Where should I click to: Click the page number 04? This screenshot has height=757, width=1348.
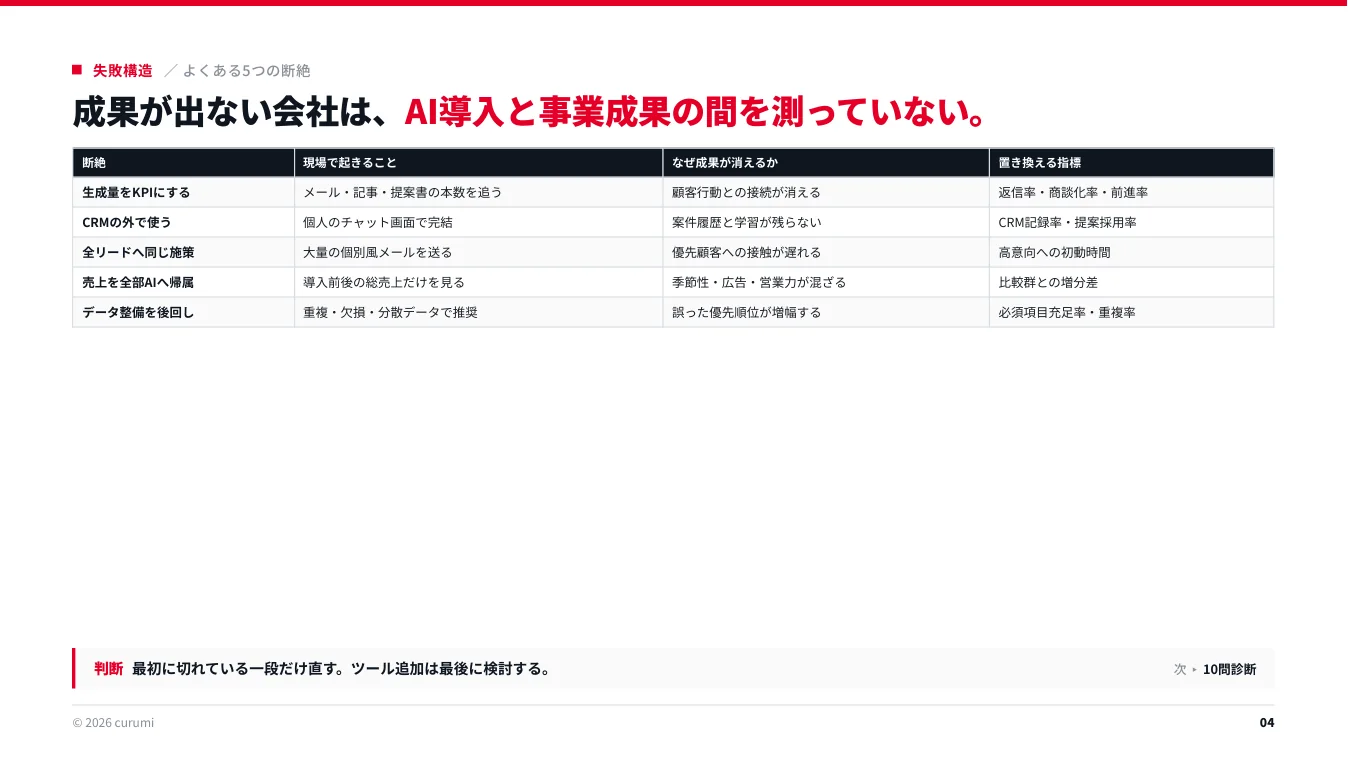coord(1267,722)
